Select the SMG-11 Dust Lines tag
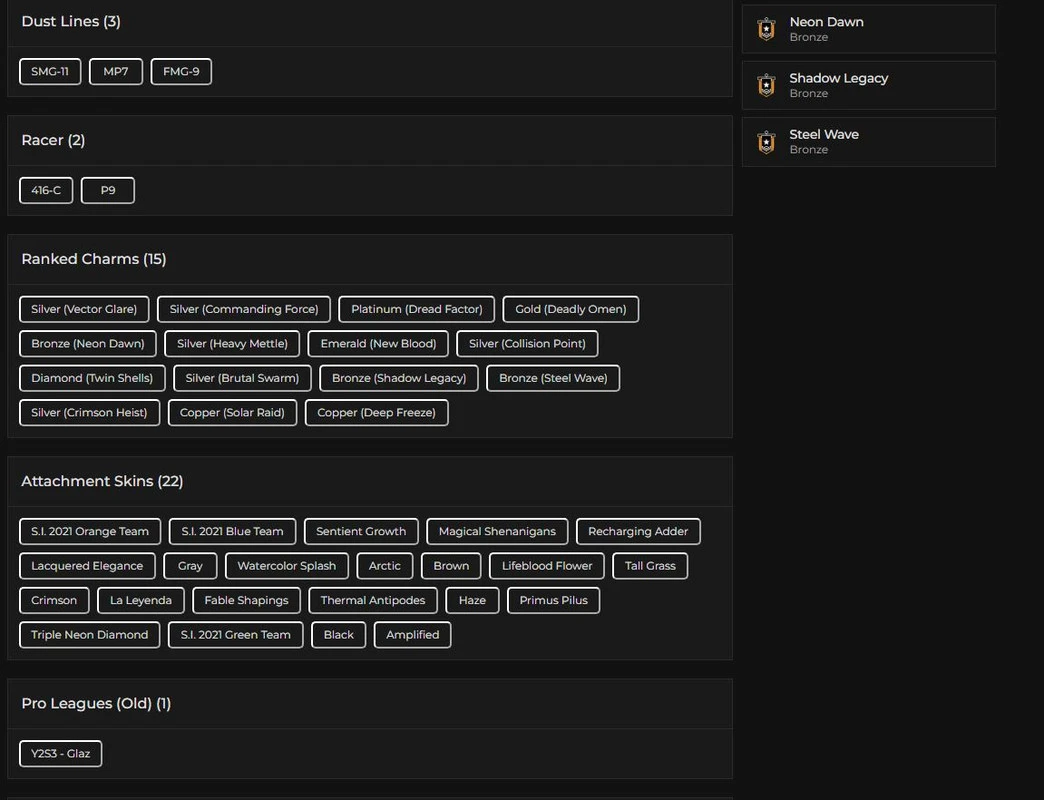1044x800 pixels. click(x=50, y=72)
